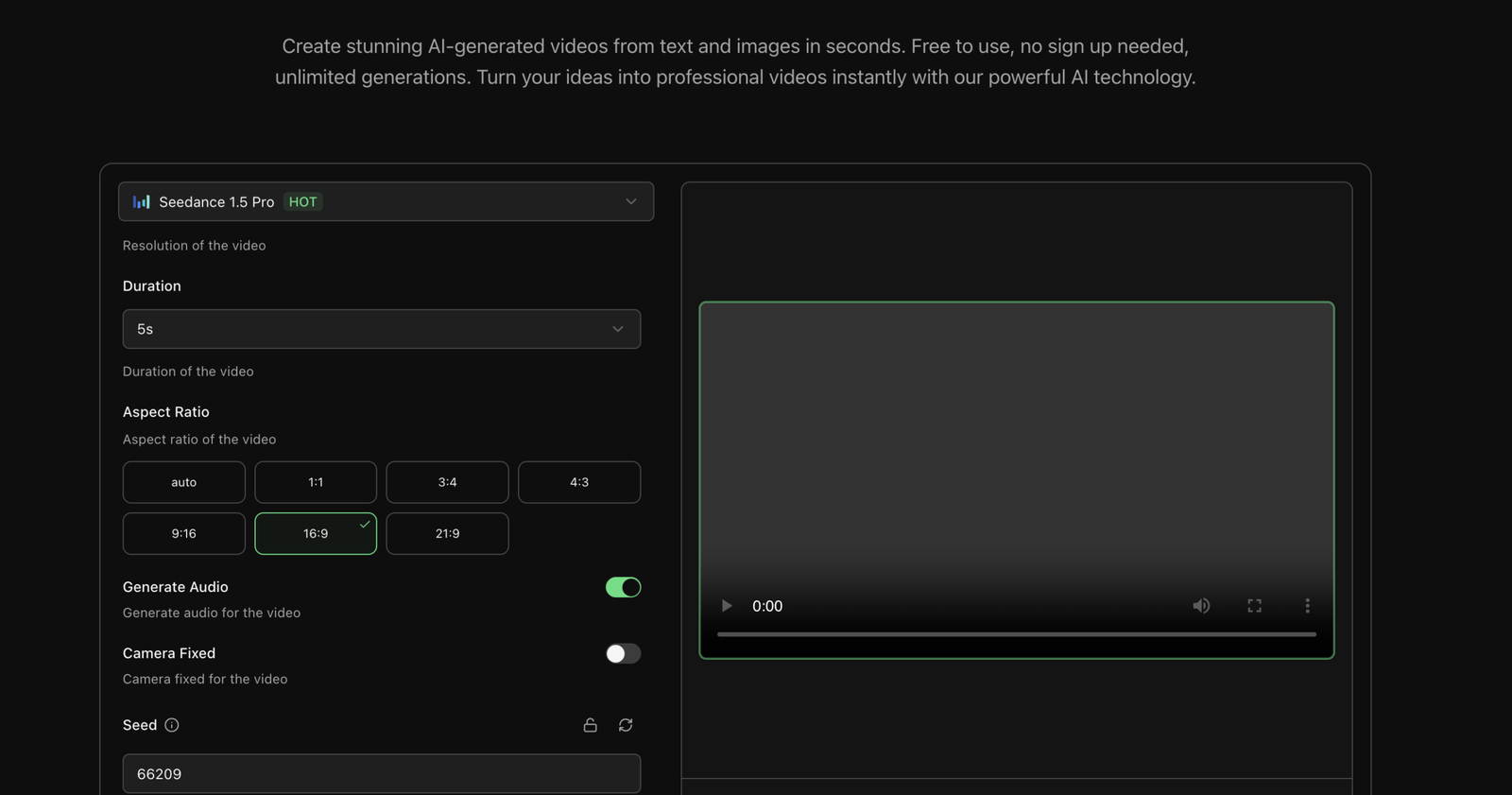Click the 'Resolution of the video' hint
The height and width of the screenshot is (795, 1512).
click(x=195, y=246)
